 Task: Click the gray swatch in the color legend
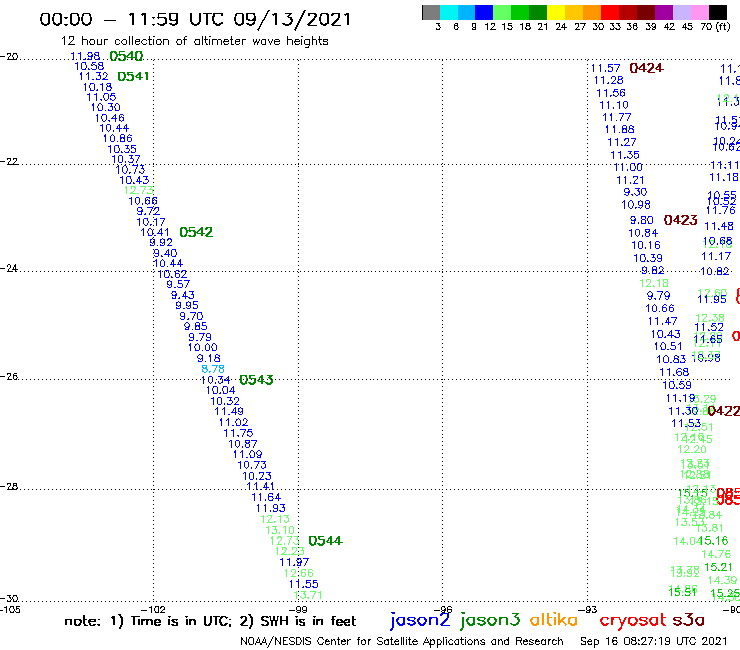[431, 12]
